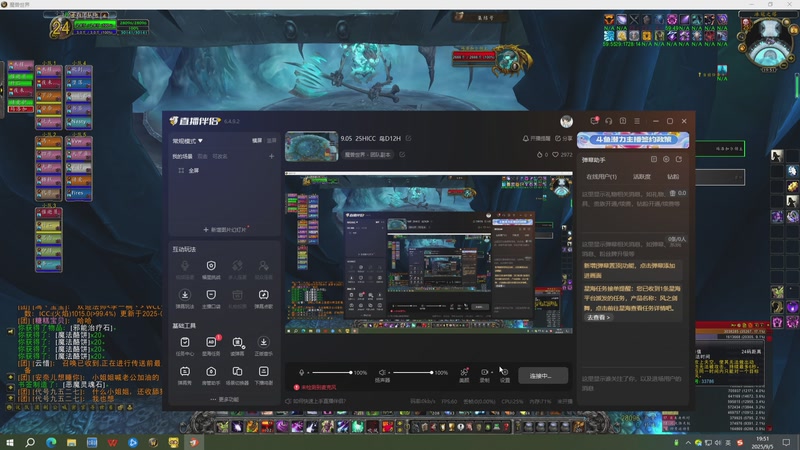
Task: Open the 斗鱼潜力主播签约政策 banner
Action: tap(633, 140)
